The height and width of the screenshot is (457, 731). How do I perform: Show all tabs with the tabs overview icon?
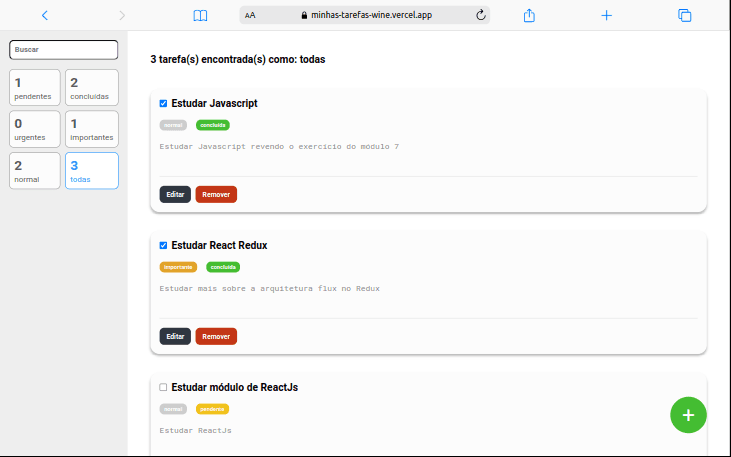coord(684,15)
